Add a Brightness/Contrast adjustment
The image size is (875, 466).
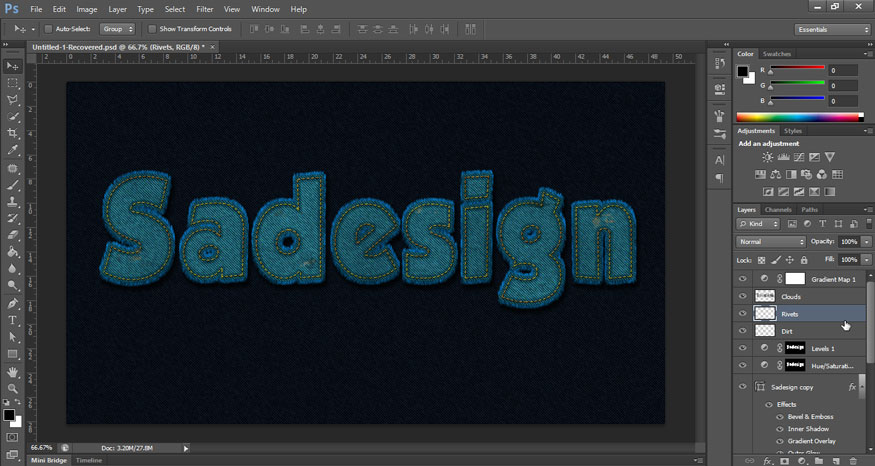[x=768, y=157]
